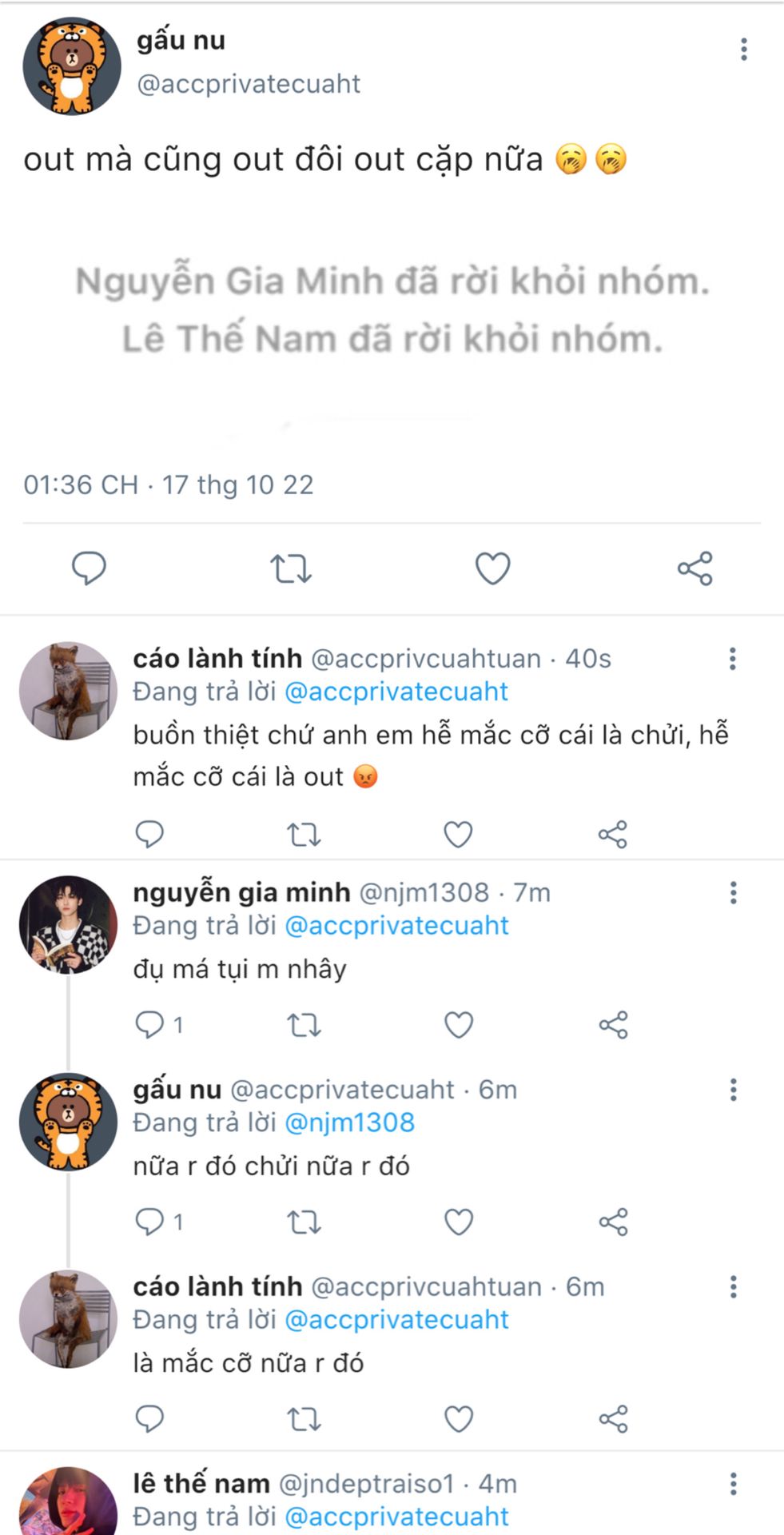The width and height of the screenshot is (784, 1535).
Task: Share the main tweet by gấu nu
Action: tap(694, 568)
